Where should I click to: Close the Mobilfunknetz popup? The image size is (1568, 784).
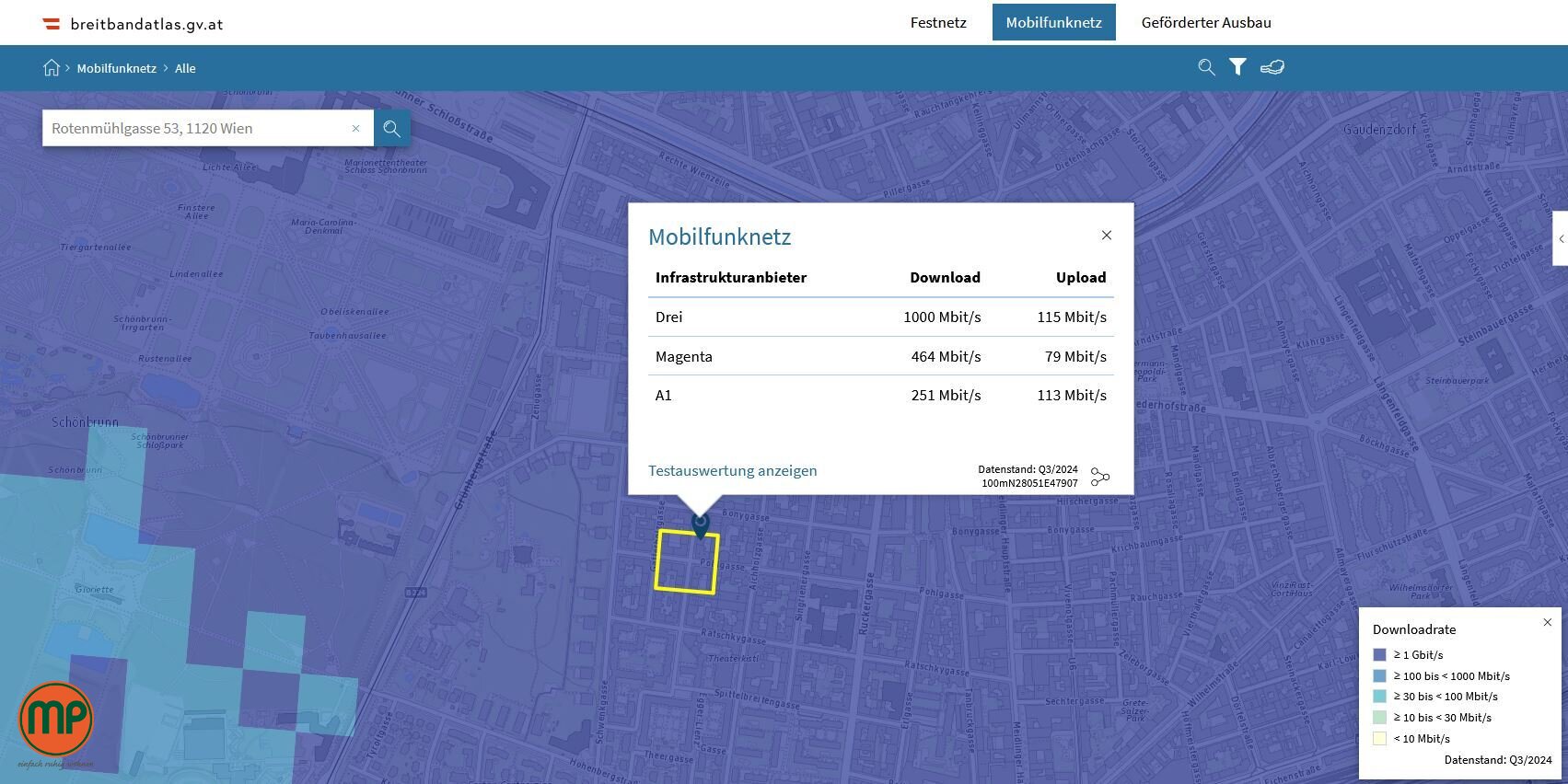(1107, 236)
